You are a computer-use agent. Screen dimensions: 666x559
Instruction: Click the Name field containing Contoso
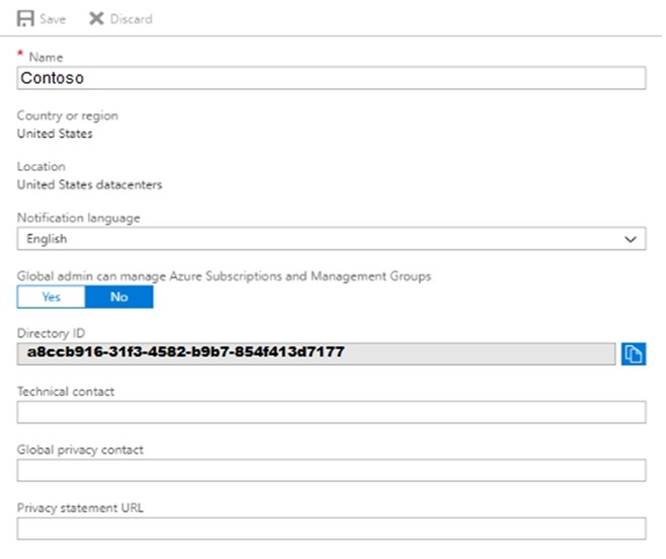[x=331, y=78]
